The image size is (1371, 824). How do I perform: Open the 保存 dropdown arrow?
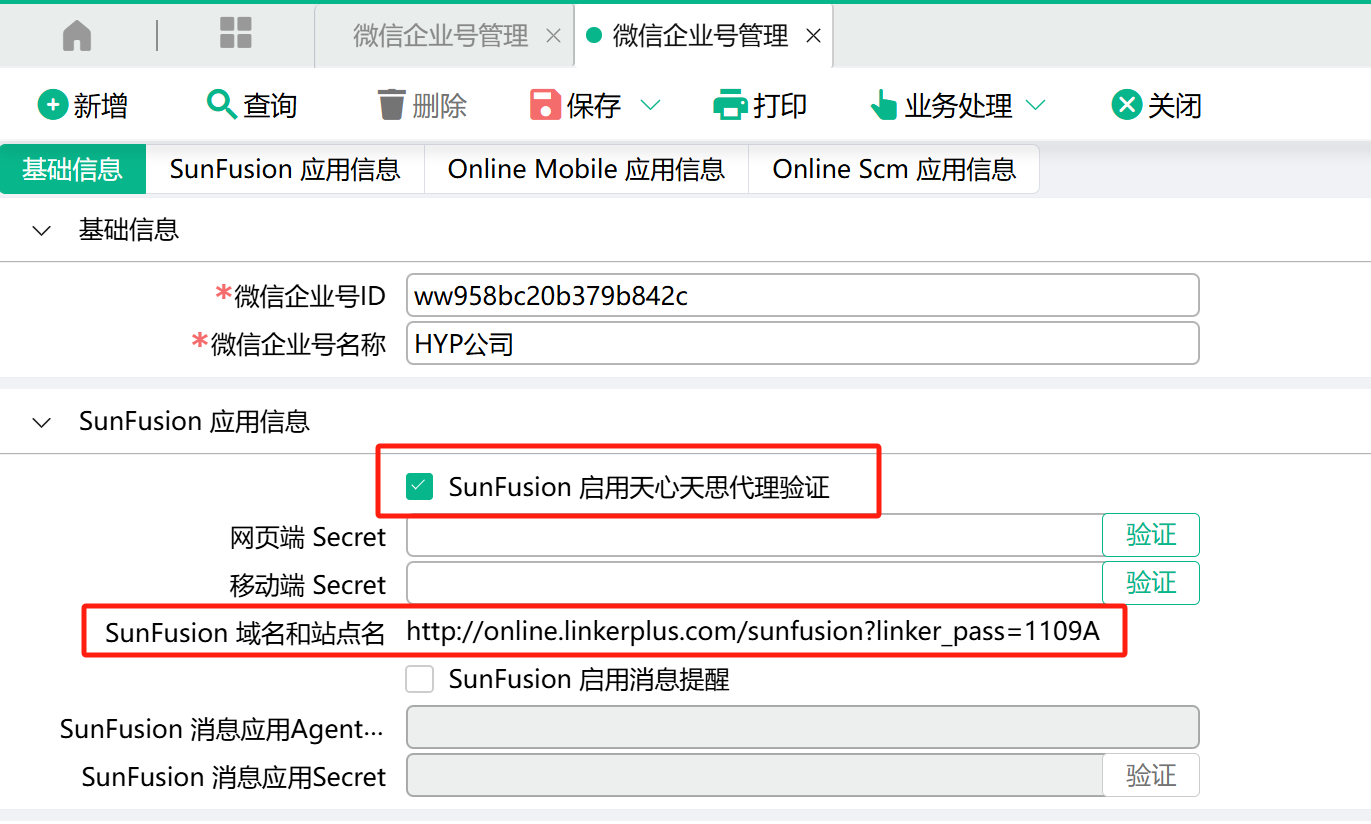point(650,105)
